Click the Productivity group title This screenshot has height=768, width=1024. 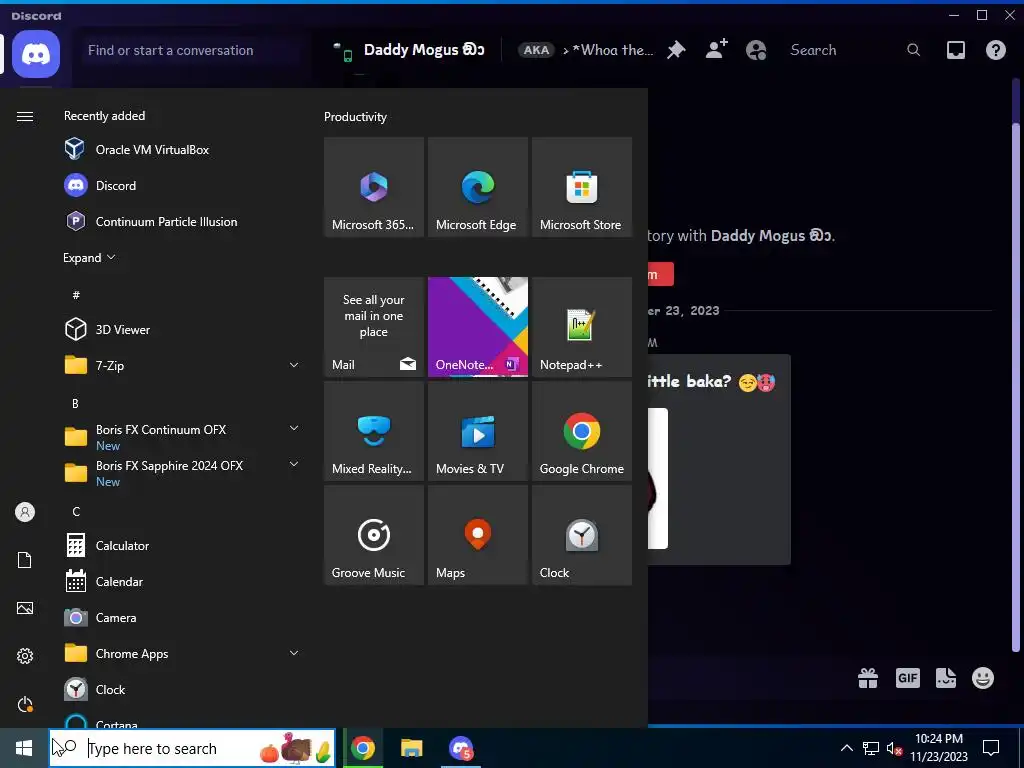click(x=355, y=117)
